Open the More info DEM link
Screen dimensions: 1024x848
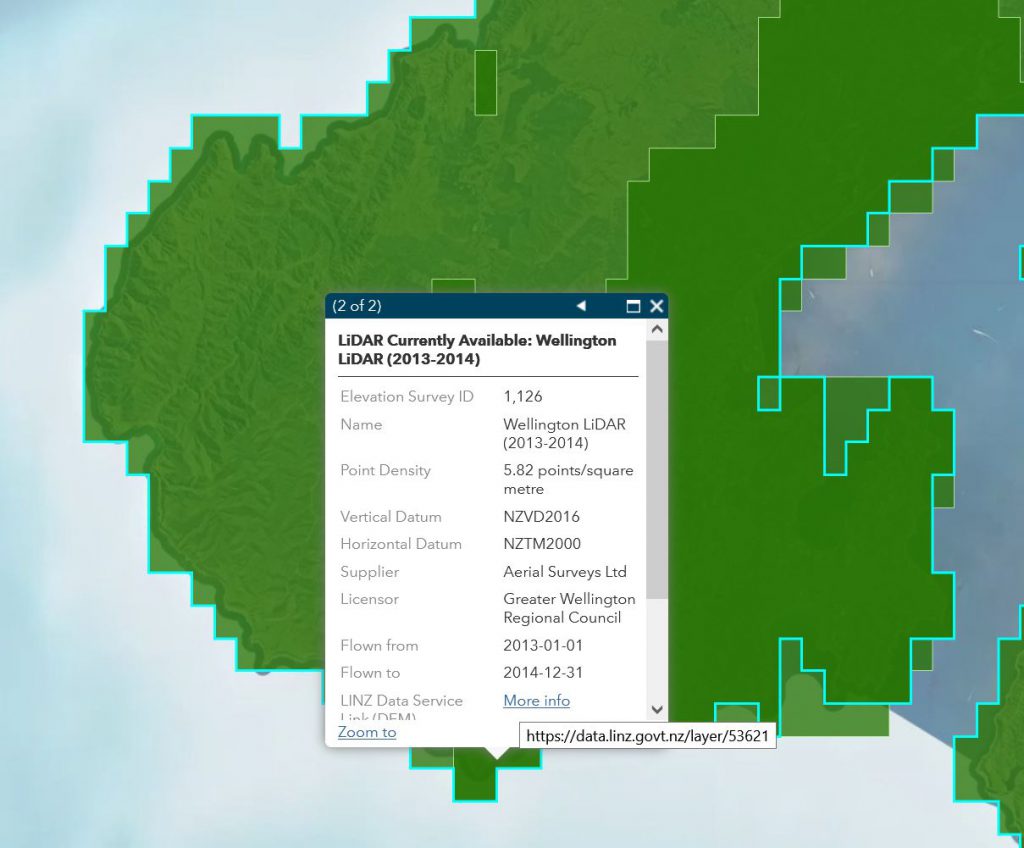[x=536, y=701]
